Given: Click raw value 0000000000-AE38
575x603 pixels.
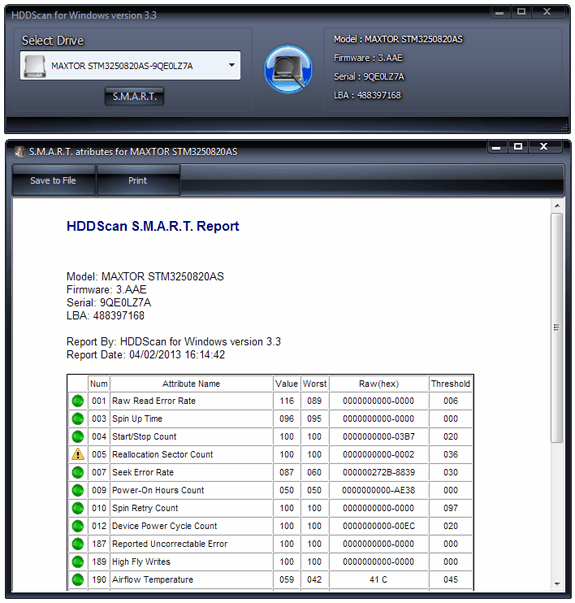Looking at the screenshot, I should click(x=378, y=490).
